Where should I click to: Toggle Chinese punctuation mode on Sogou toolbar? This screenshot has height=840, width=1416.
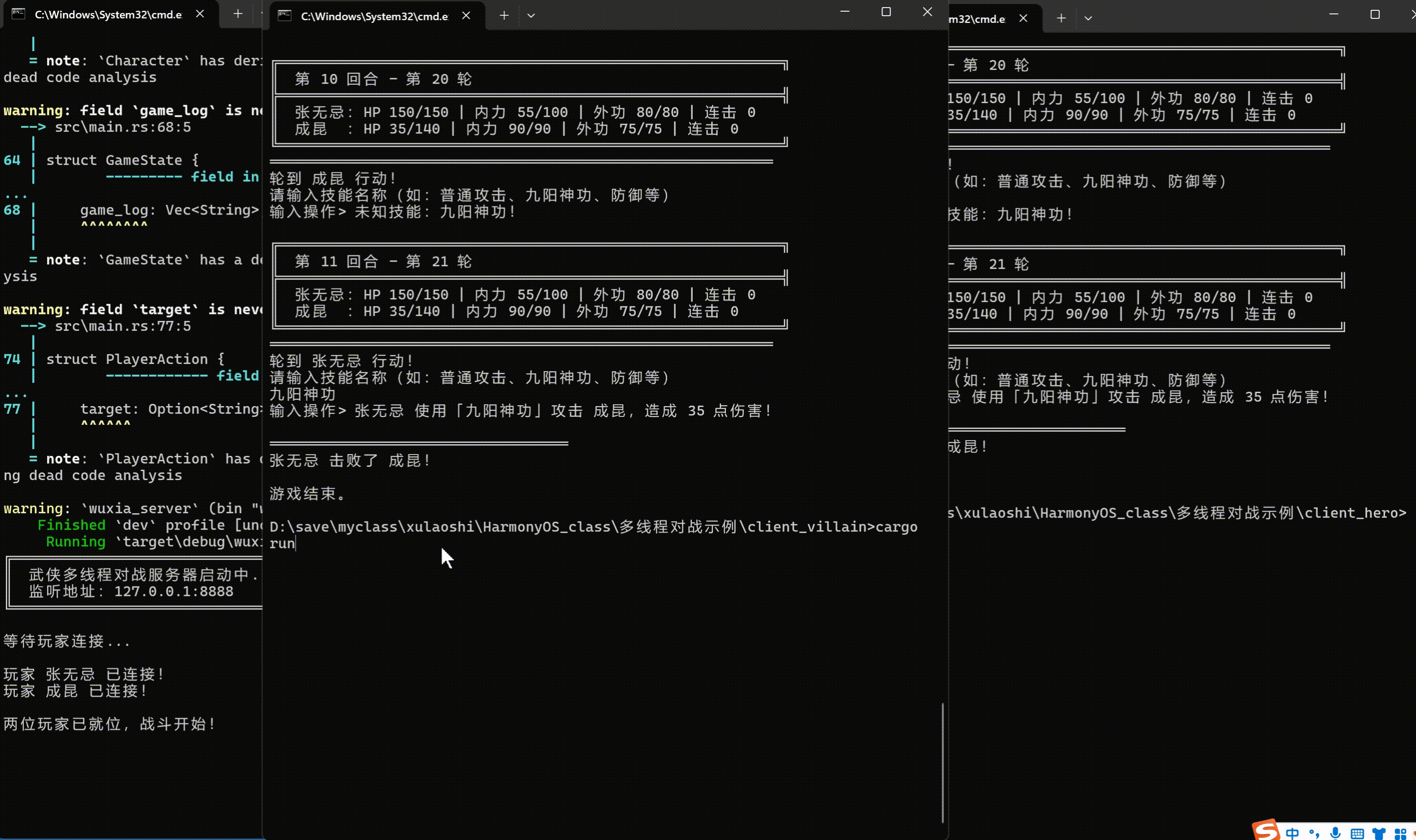[1314, 833]
